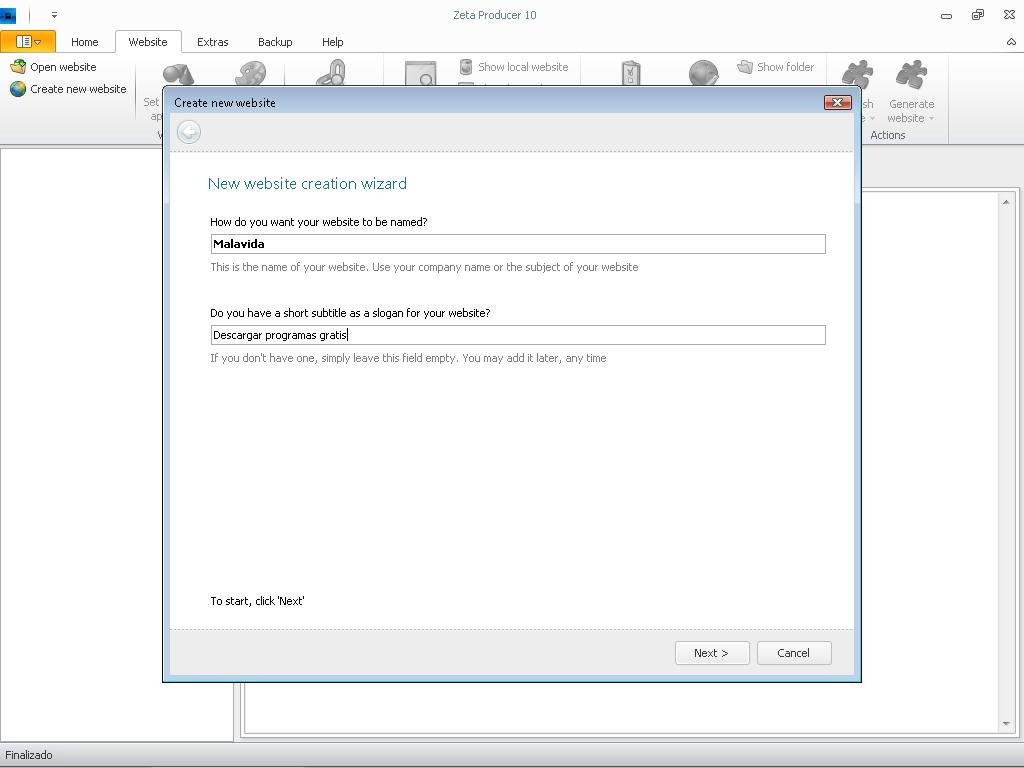Switch to the Home ribbon tab
The width and height of the screenshot is (1024, 768).
point(84,42)
